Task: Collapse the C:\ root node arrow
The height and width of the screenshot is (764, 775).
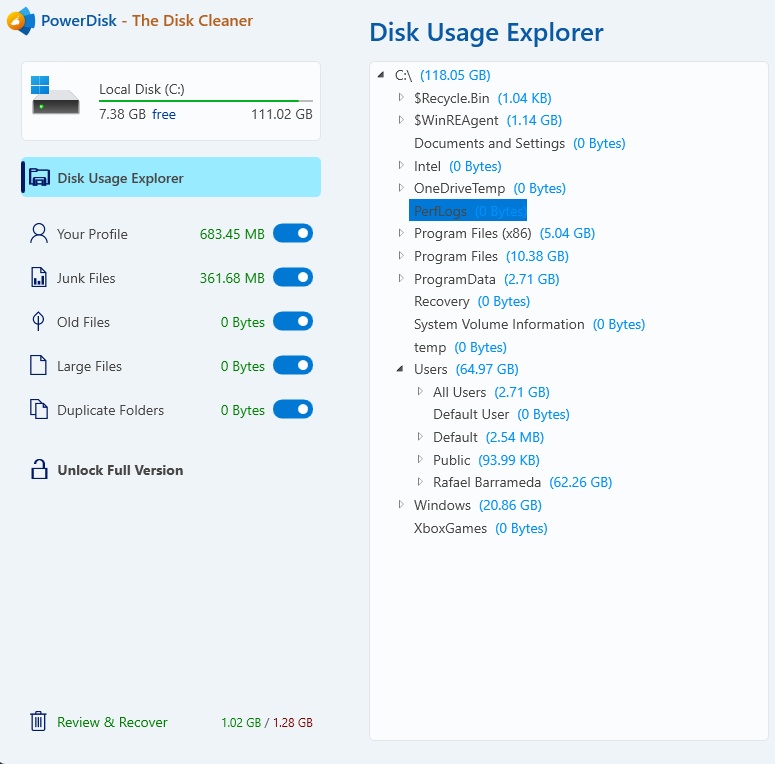Action: click(381, 75)
